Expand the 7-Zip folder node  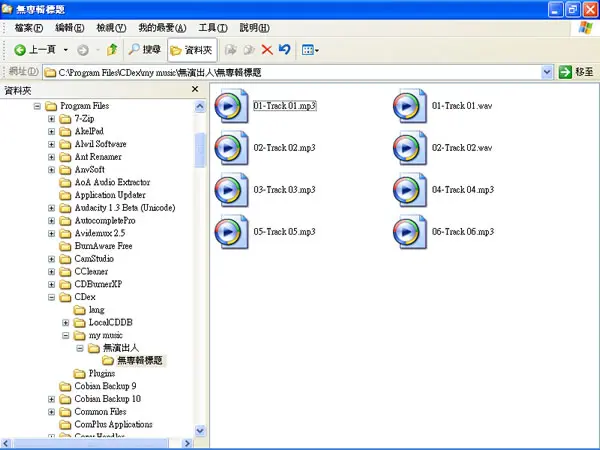point(51,119)
